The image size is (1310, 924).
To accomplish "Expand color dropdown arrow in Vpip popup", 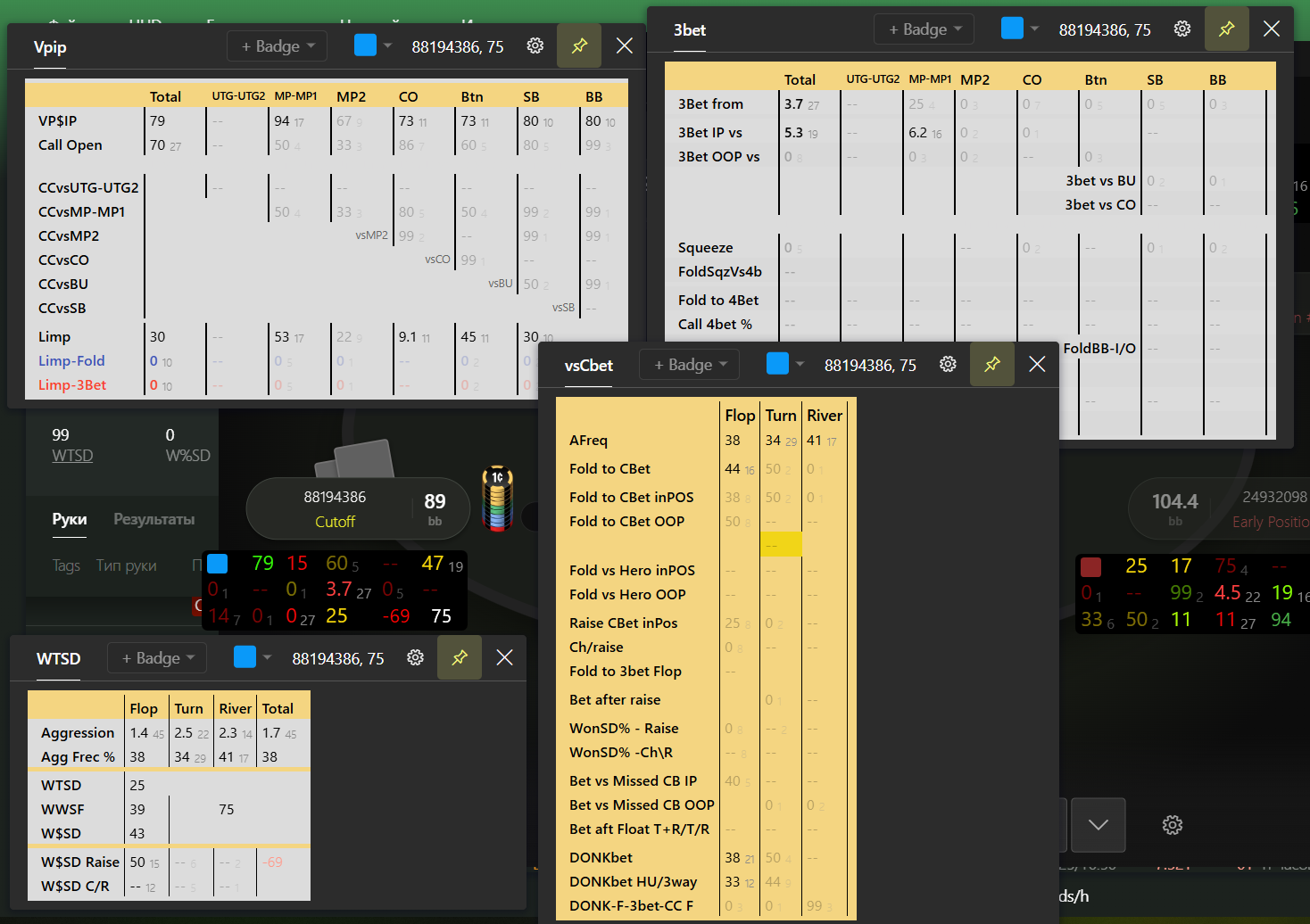I will click(x=388, y=45).
